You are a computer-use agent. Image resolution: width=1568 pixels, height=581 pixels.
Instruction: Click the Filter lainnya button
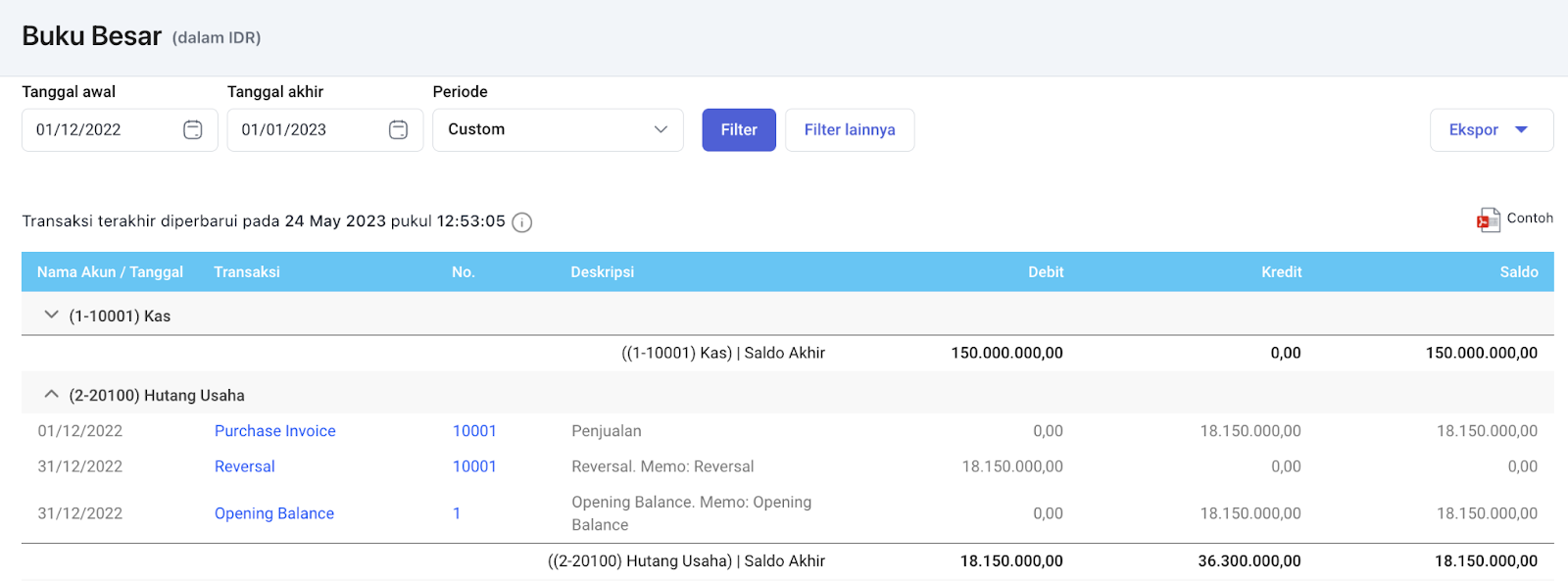pyautogui.click(x=849, y=129)
